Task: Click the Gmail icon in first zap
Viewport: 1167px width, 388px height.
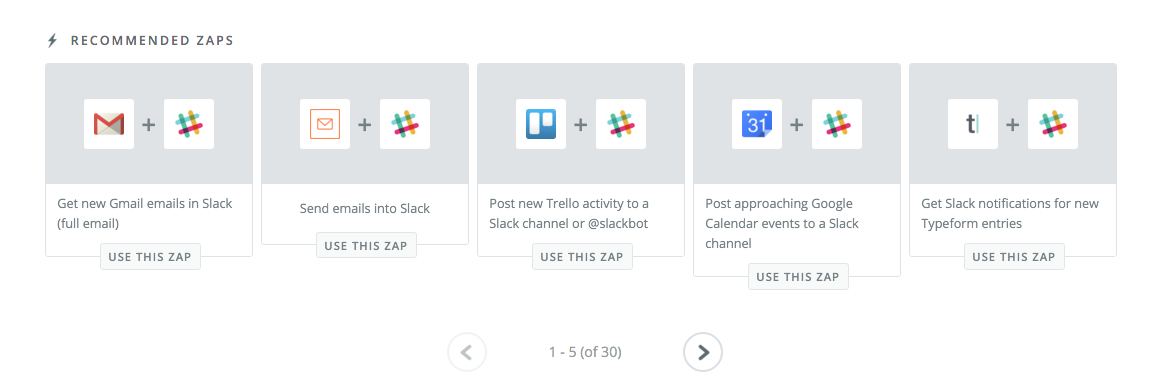Action: tap(109, 124)
